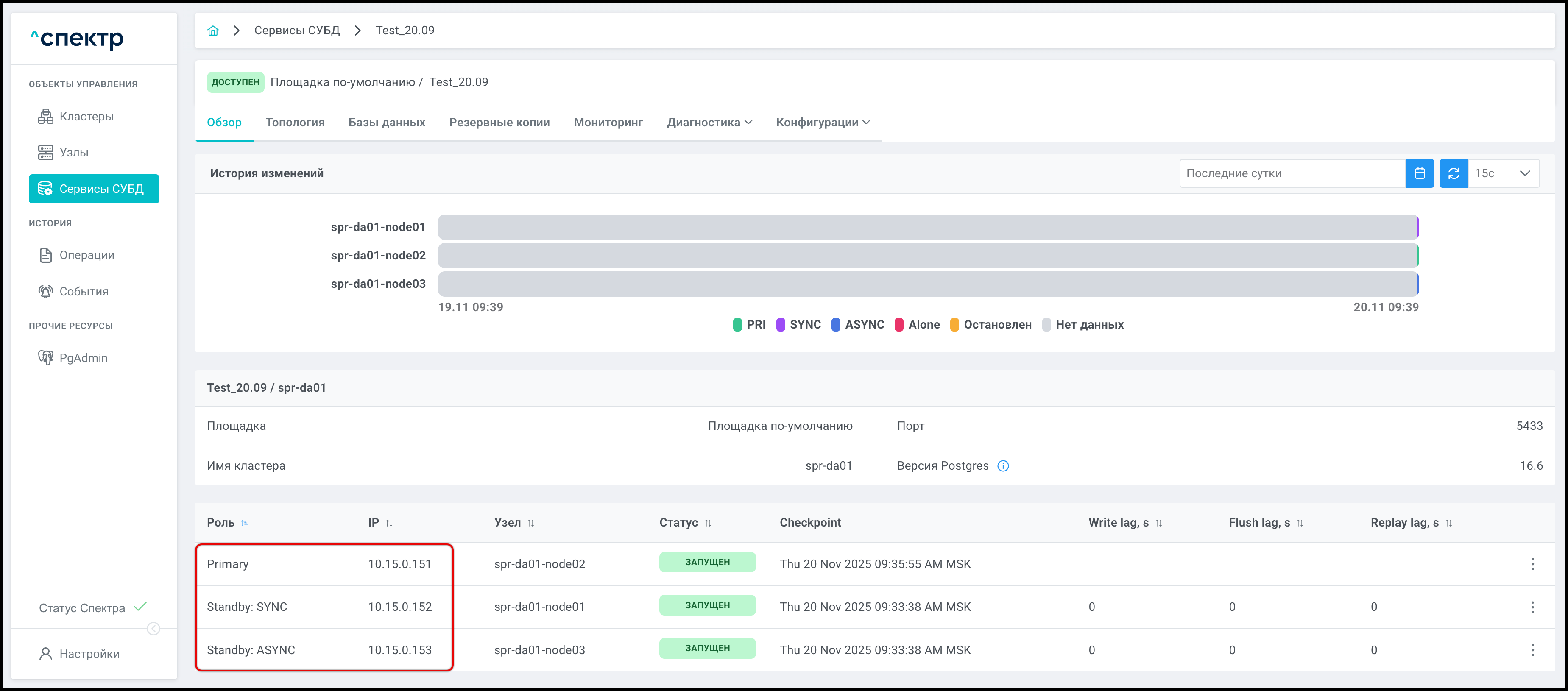Screen dimensions: 1568x691
Task: Go to Сервисы СУБД breadcrumb link
Action: pos(296,31)
